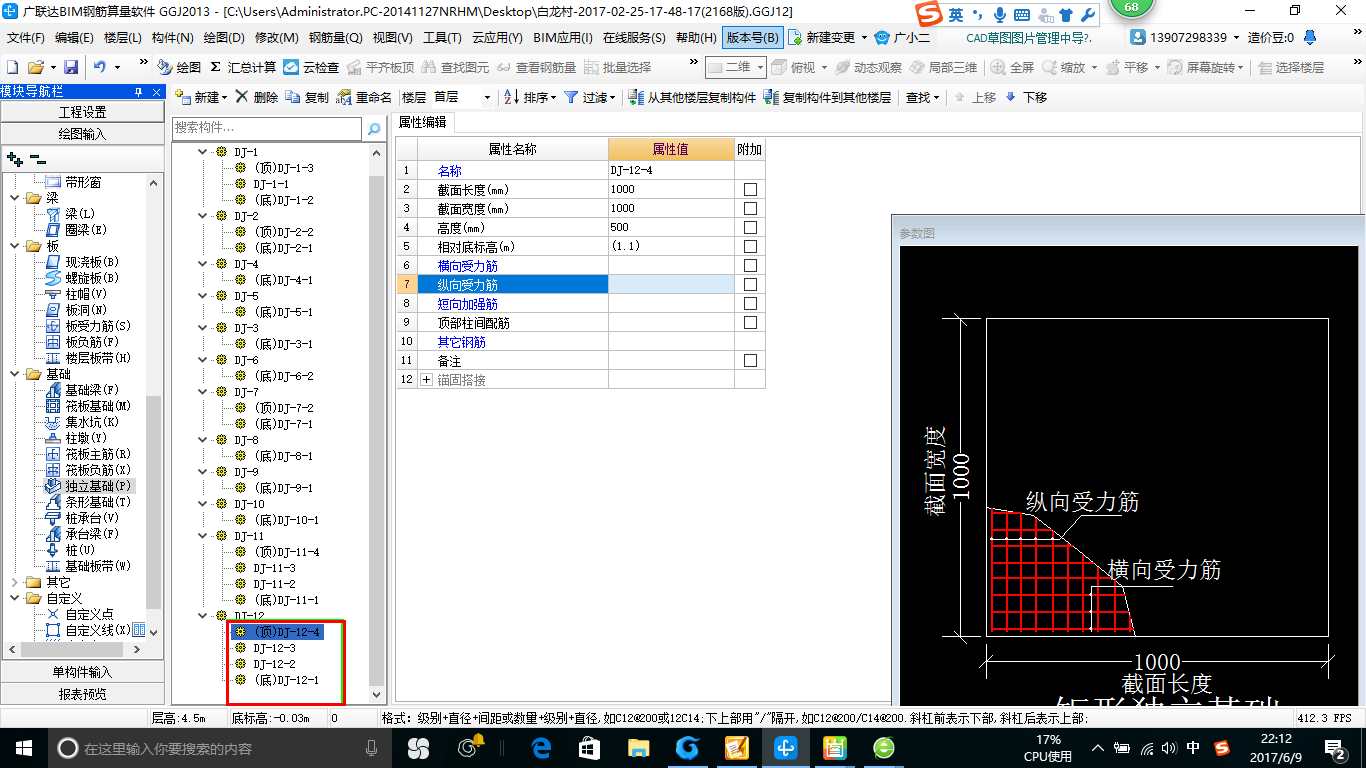Open the 文件(F) menu
The height and width of the screenshot is (768, 1366).
[26, 37]
